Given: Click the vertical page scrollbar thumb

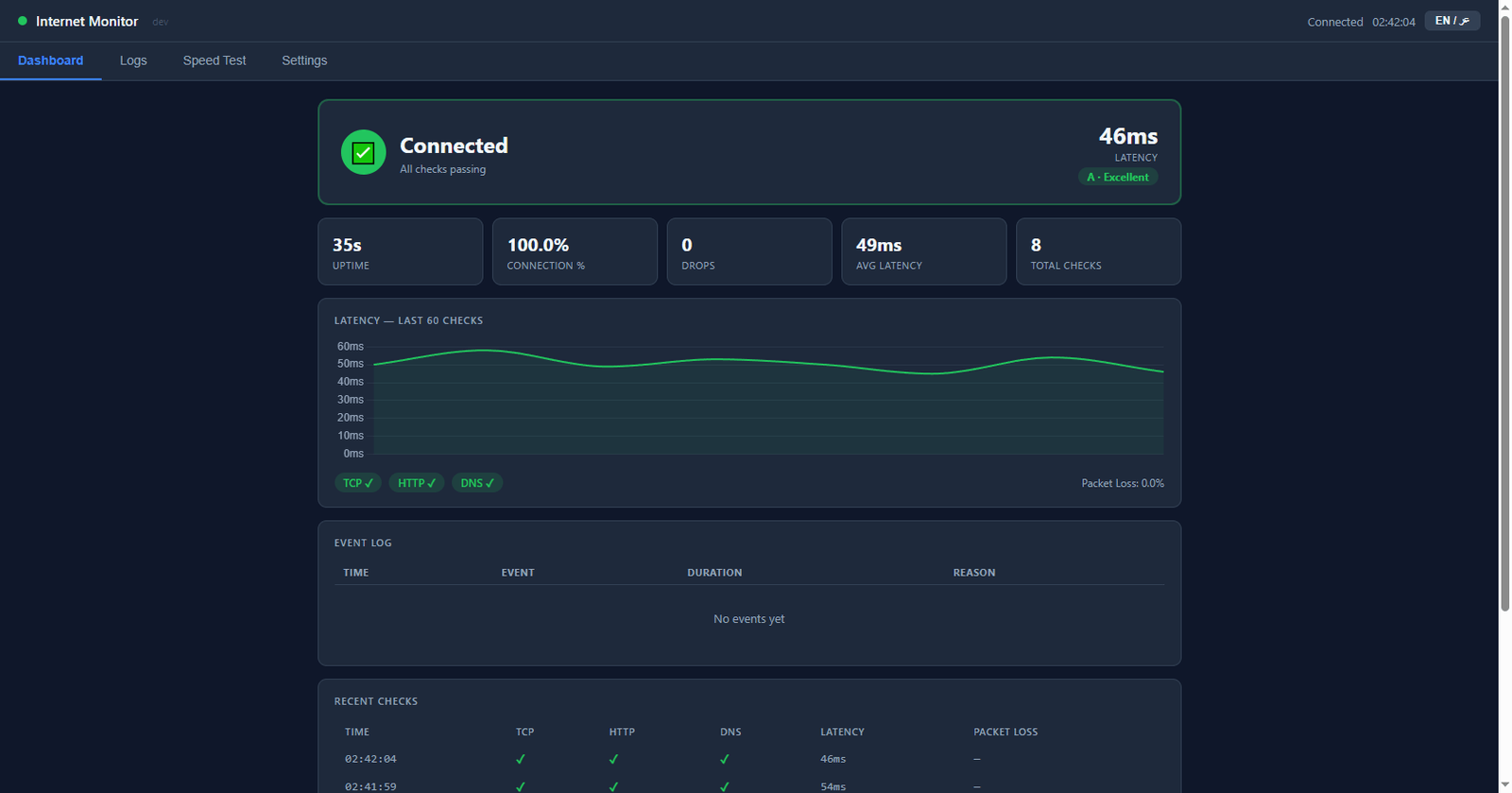Looking at the screenshot, I should pos(1505,312).
